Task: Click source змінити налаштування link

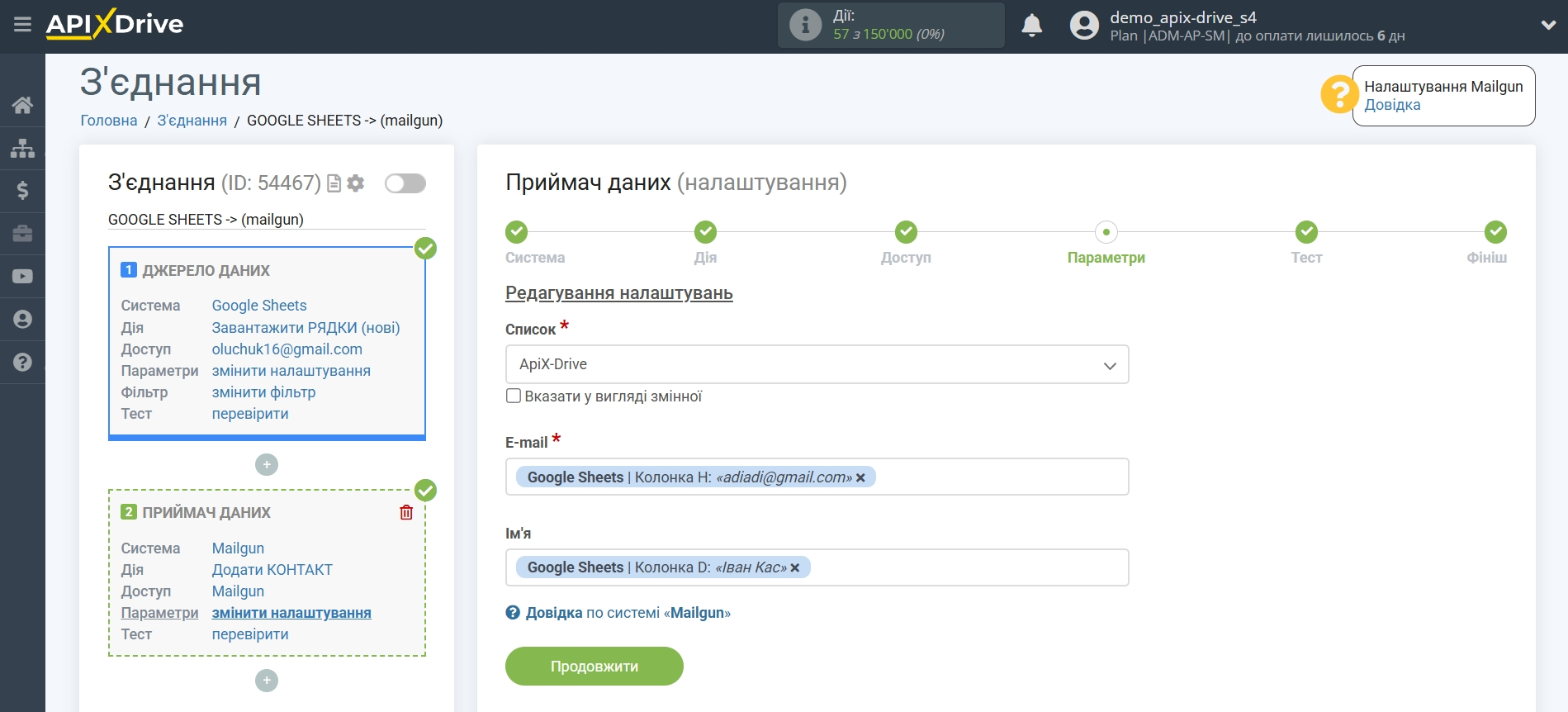Action: (x=291, y=371)
